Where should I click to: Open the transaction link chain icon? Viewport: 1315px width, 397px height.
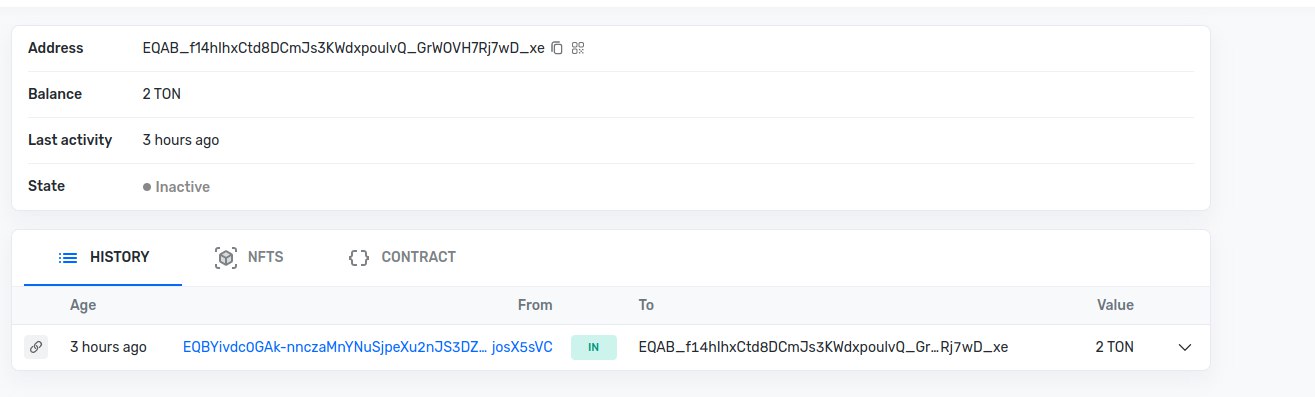(x=36, y=347)
